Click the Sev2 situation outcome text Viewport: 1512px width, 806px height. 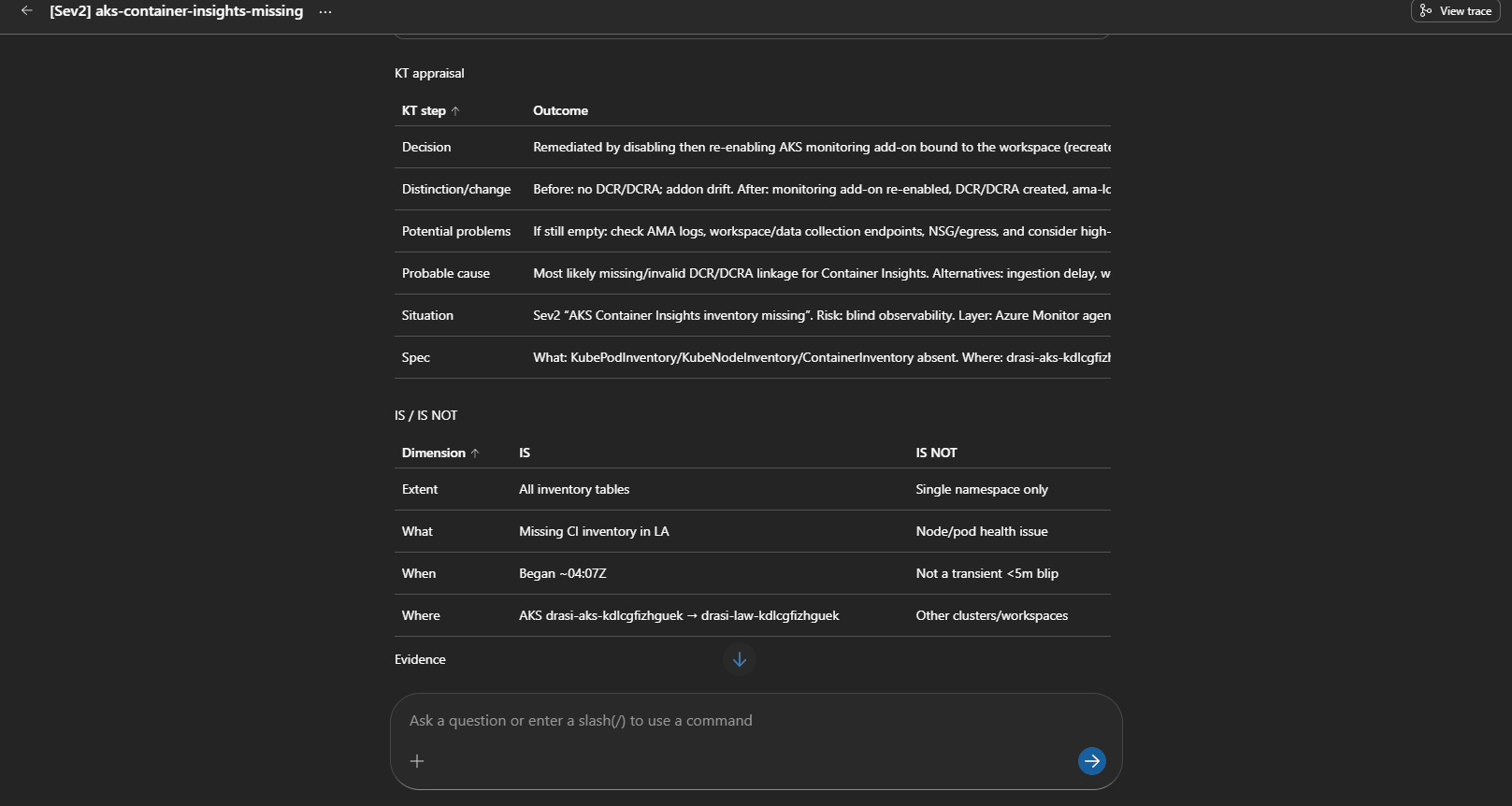[822, 315]
